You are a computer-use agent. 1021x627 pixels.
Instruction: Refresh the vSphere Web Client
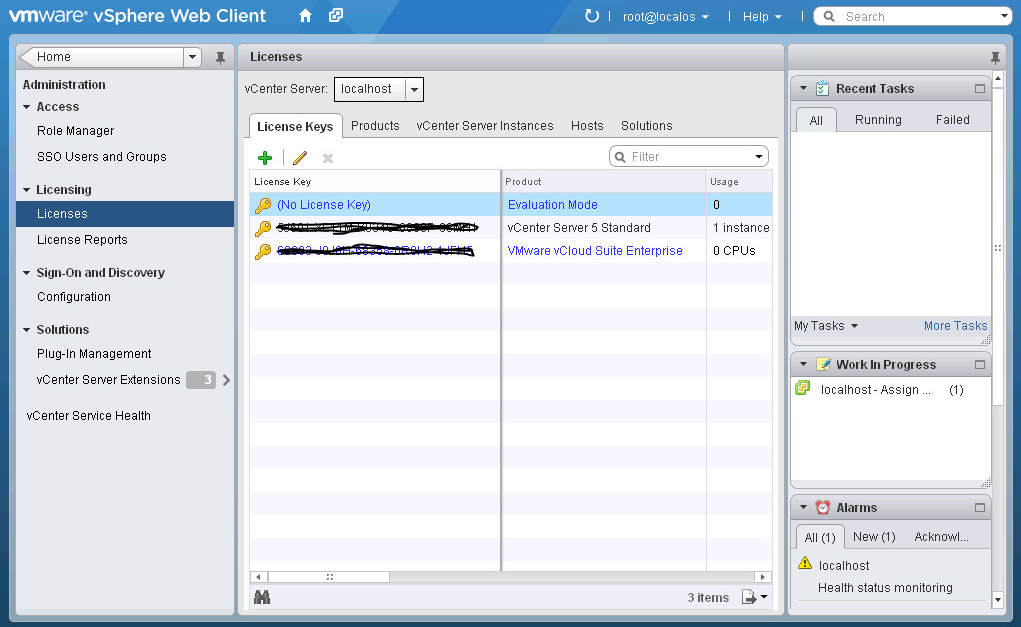(591, 16)
